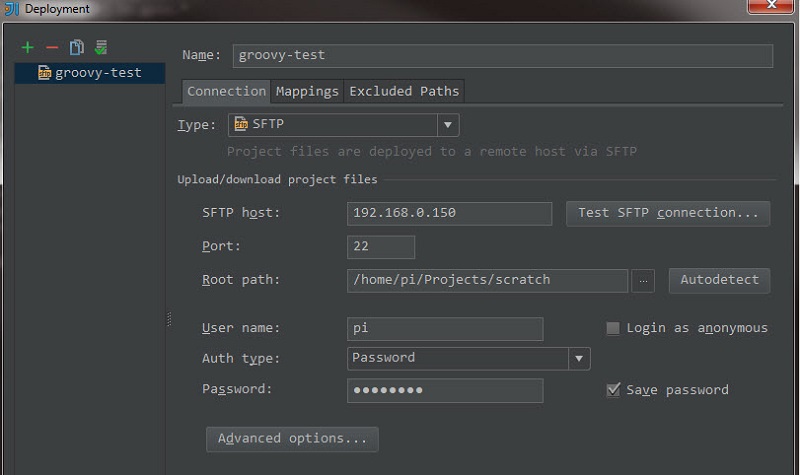Switch to the Mappings tab

point(307,92)
